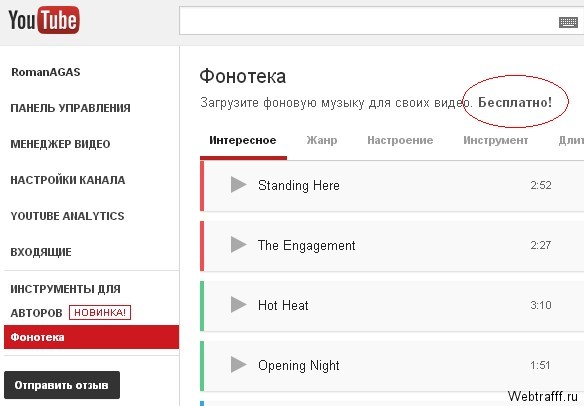This screenshot has height=406, width=584.
Task: Select The Engagement track title
Action: click(x=307, y=245)
